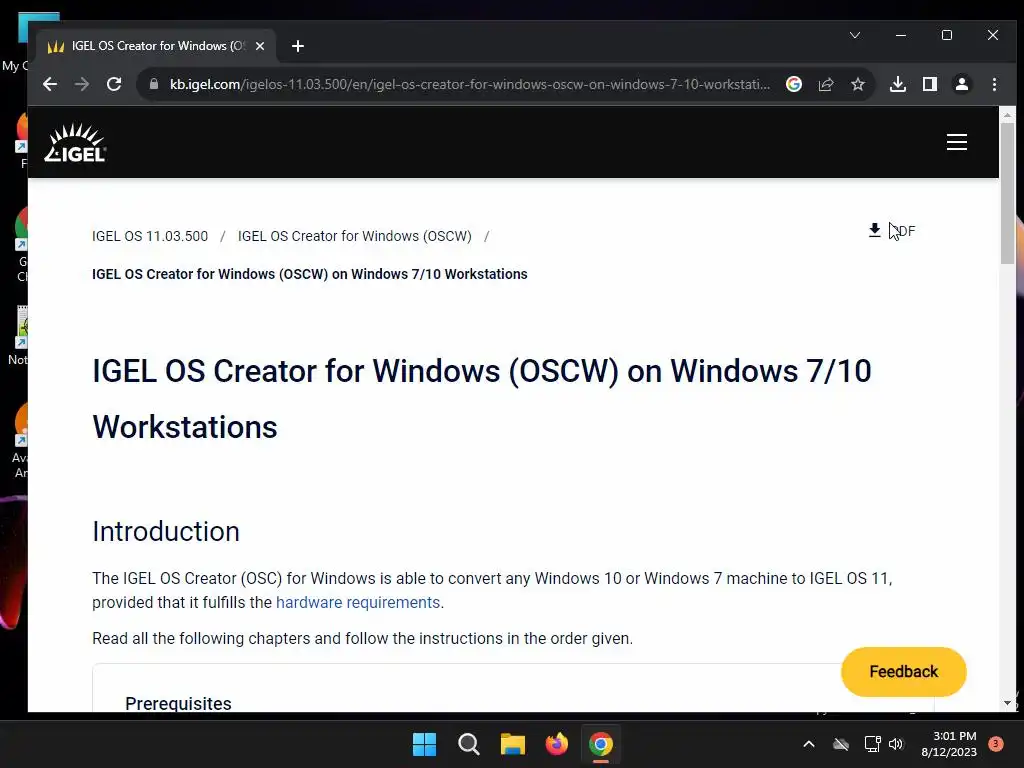Open Chrome downloads tray
The image size is (1024, 768).
[898, 84]
